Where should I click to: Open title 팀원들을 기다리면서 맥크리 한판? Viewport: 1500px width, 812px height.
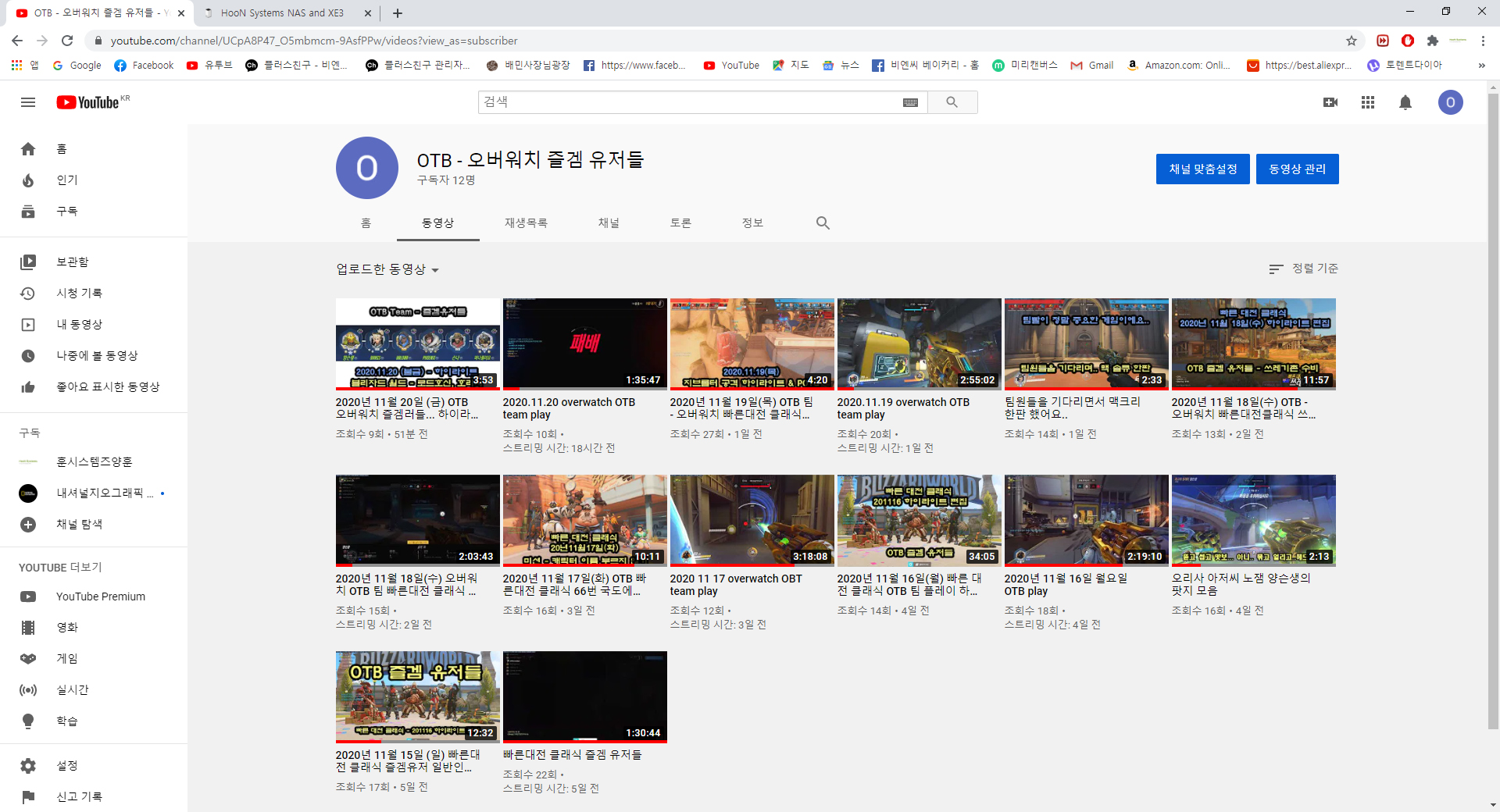(1072, 408)
